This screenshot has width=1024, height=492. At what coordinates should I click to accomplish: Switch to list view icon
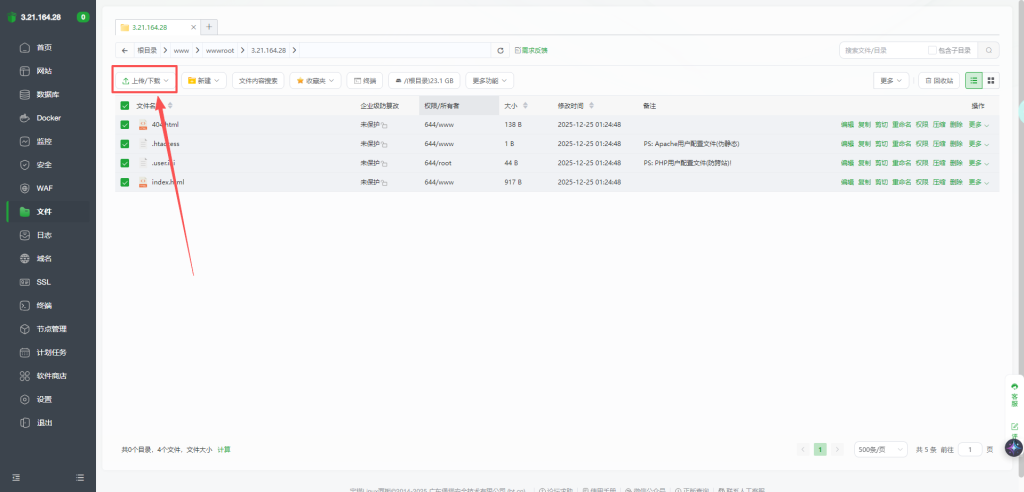coord(974,80)
